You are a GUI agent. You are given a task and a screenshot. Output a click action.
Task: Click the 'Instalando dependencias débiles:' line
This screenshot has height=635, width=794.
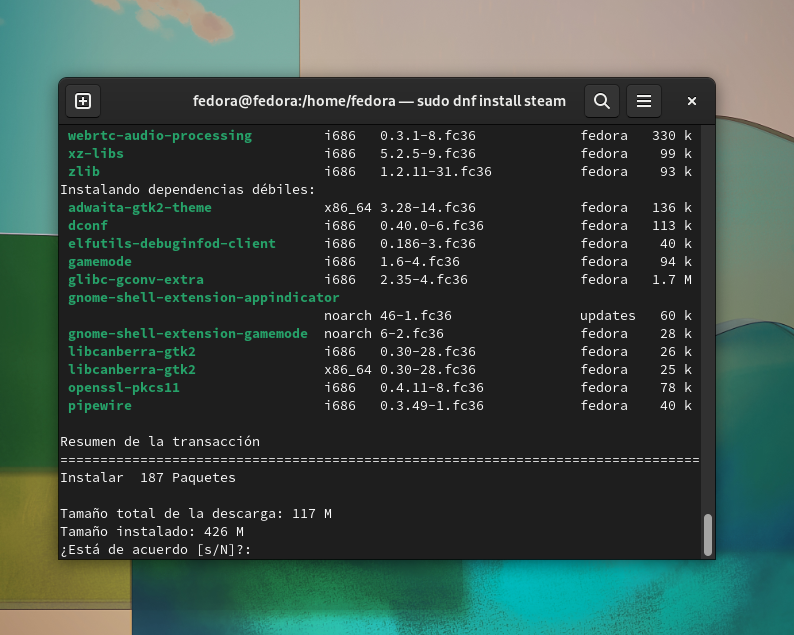(x=188, y=189)
